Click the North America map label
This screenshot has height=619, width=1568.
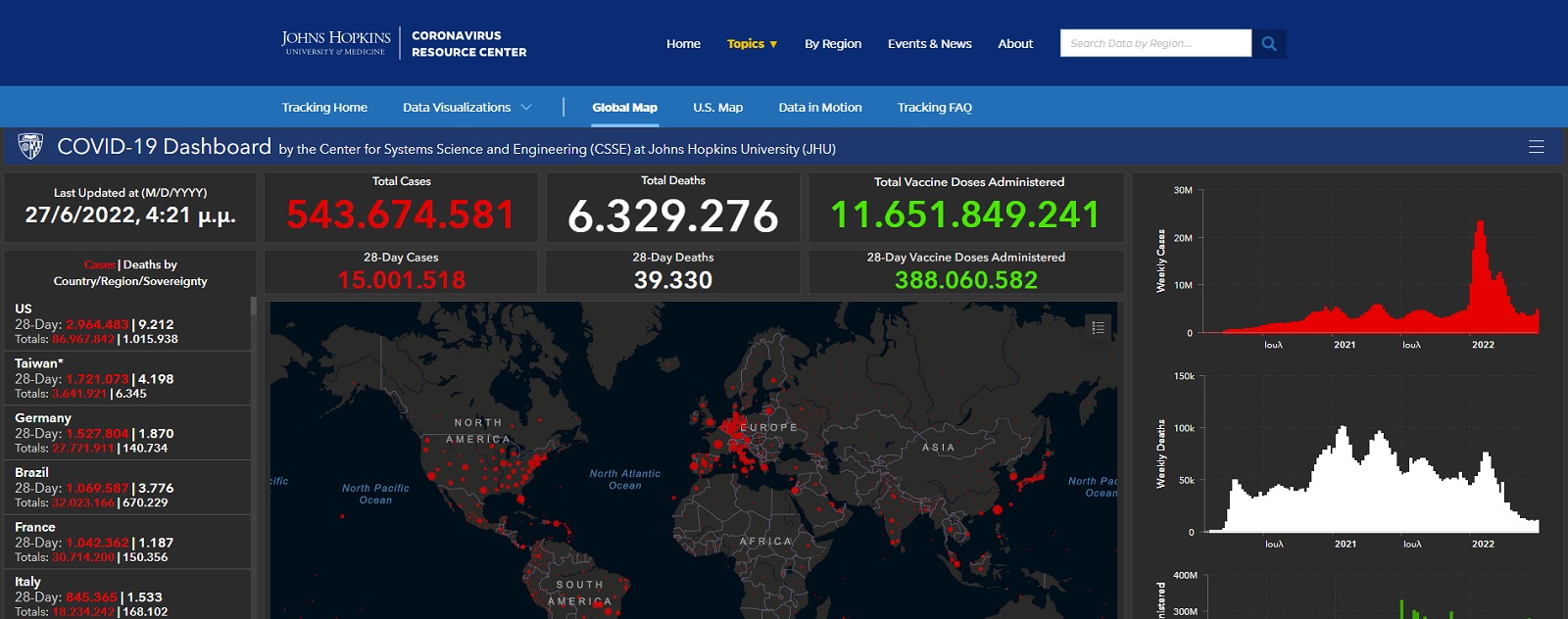[x=478, y=431]
